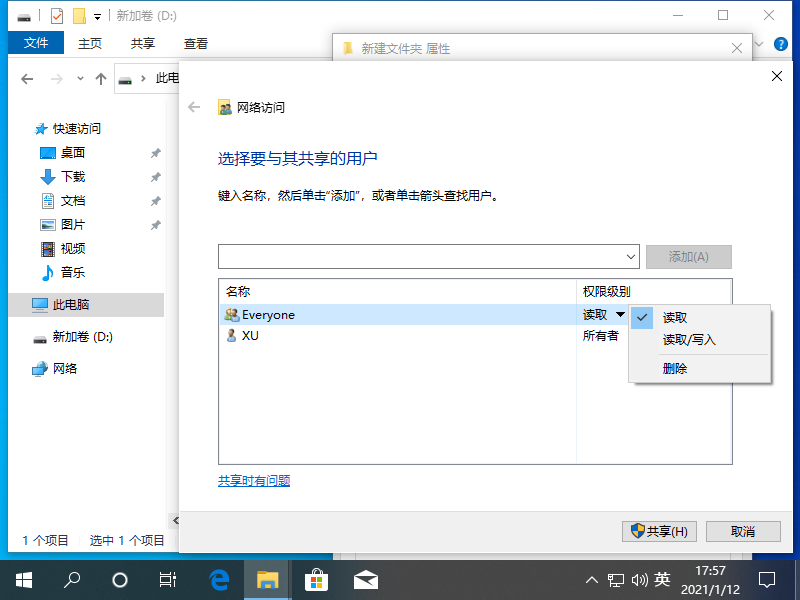Open Task View on the taskbar
This screenshot has height=600, width=800.
[168, 579]
